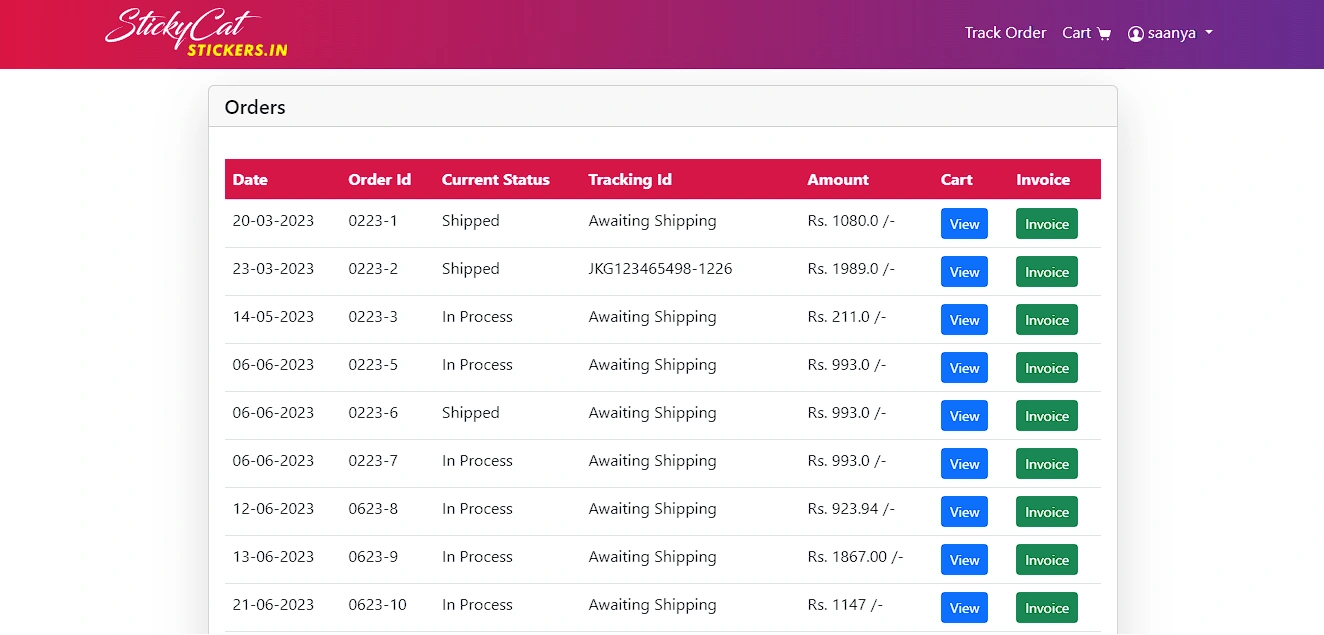1324x635 pixels.
Task: View cart for order 0623-8
Action: (964, 512)
